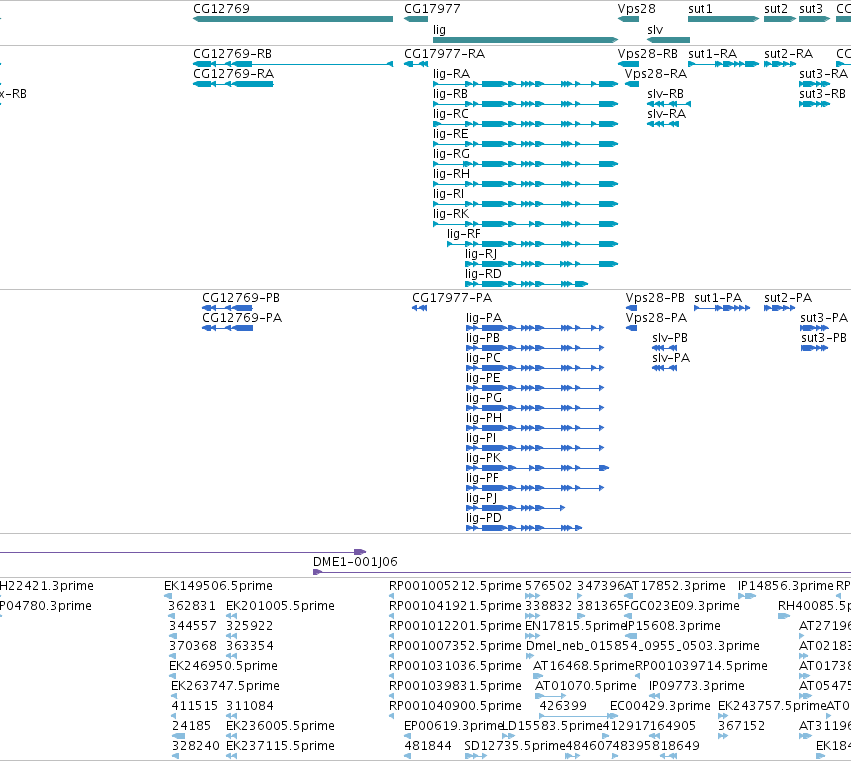
Task: Select protein sut3-PB label
Action: [x=824, y=338]
